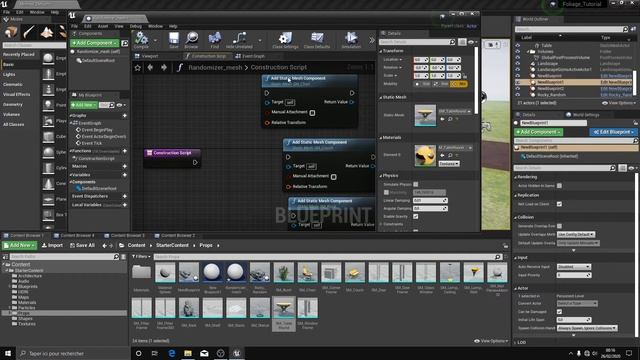The image size is (640, 360).
Task: Click the Scale lock icon in Transform
Action: click(465, 76)
